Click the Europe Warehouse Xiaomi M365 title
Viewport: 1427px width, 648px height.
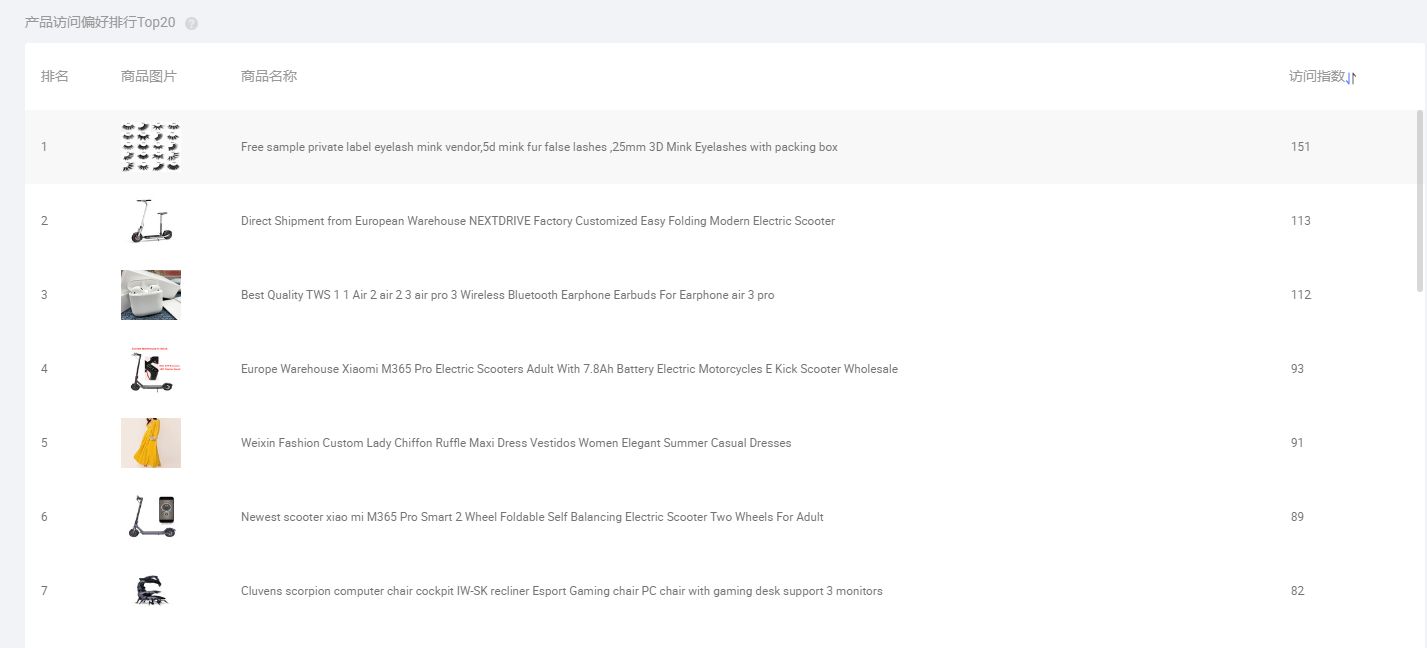coord(569,369)
